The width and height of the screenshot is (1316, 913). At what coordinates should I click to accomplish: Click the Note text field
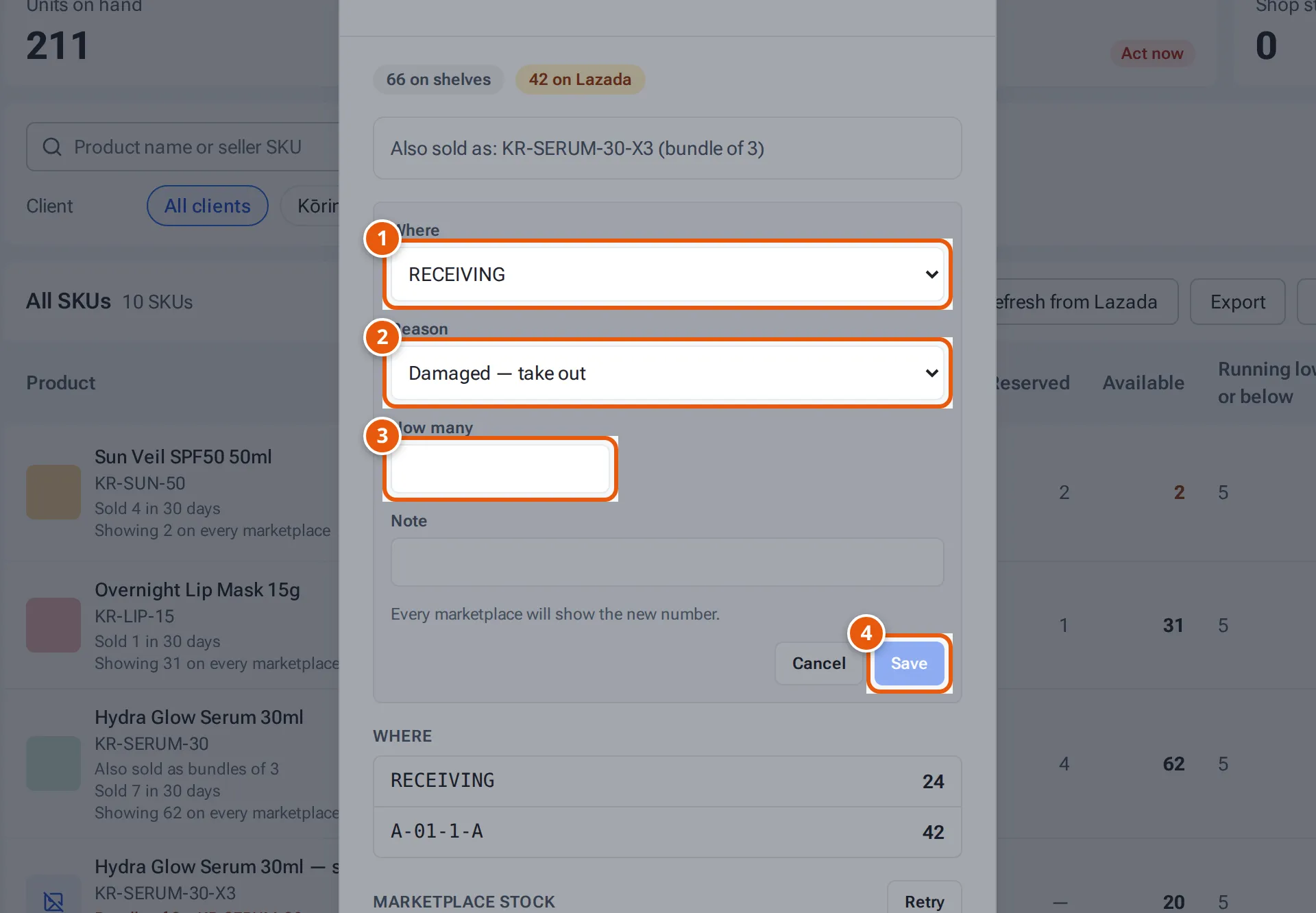(667, 562)
